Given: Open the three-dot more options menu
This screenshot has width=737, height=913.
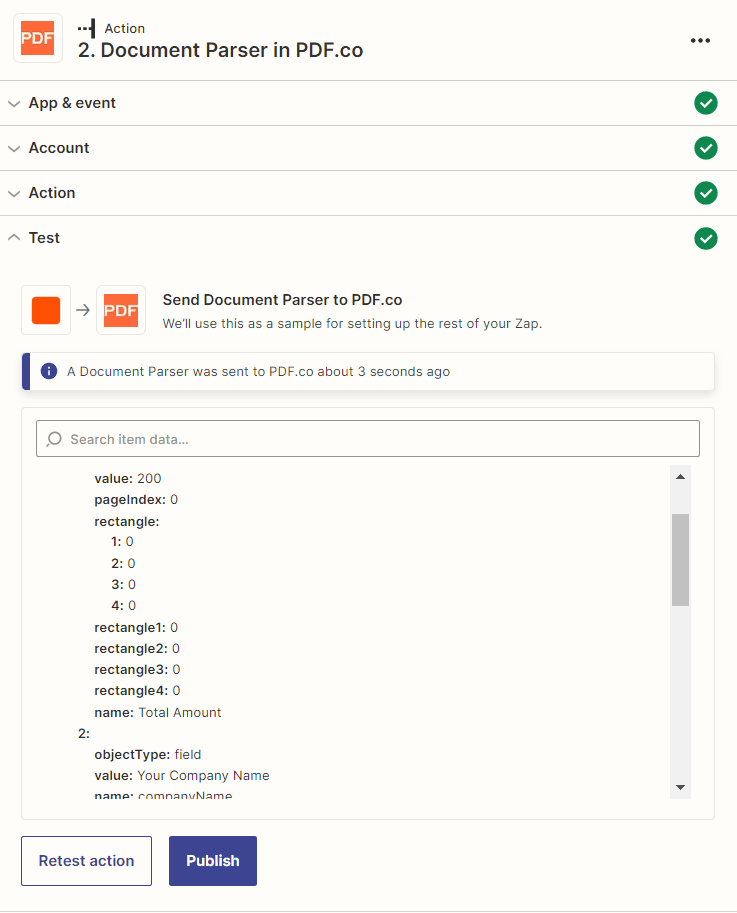Looking at the screenshot, I should pos(700,40).
